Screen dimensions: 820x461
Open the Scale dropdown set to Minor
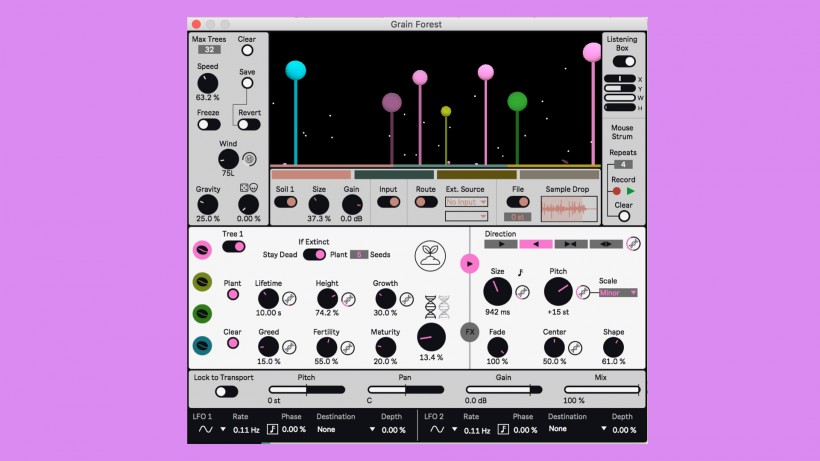619,292
